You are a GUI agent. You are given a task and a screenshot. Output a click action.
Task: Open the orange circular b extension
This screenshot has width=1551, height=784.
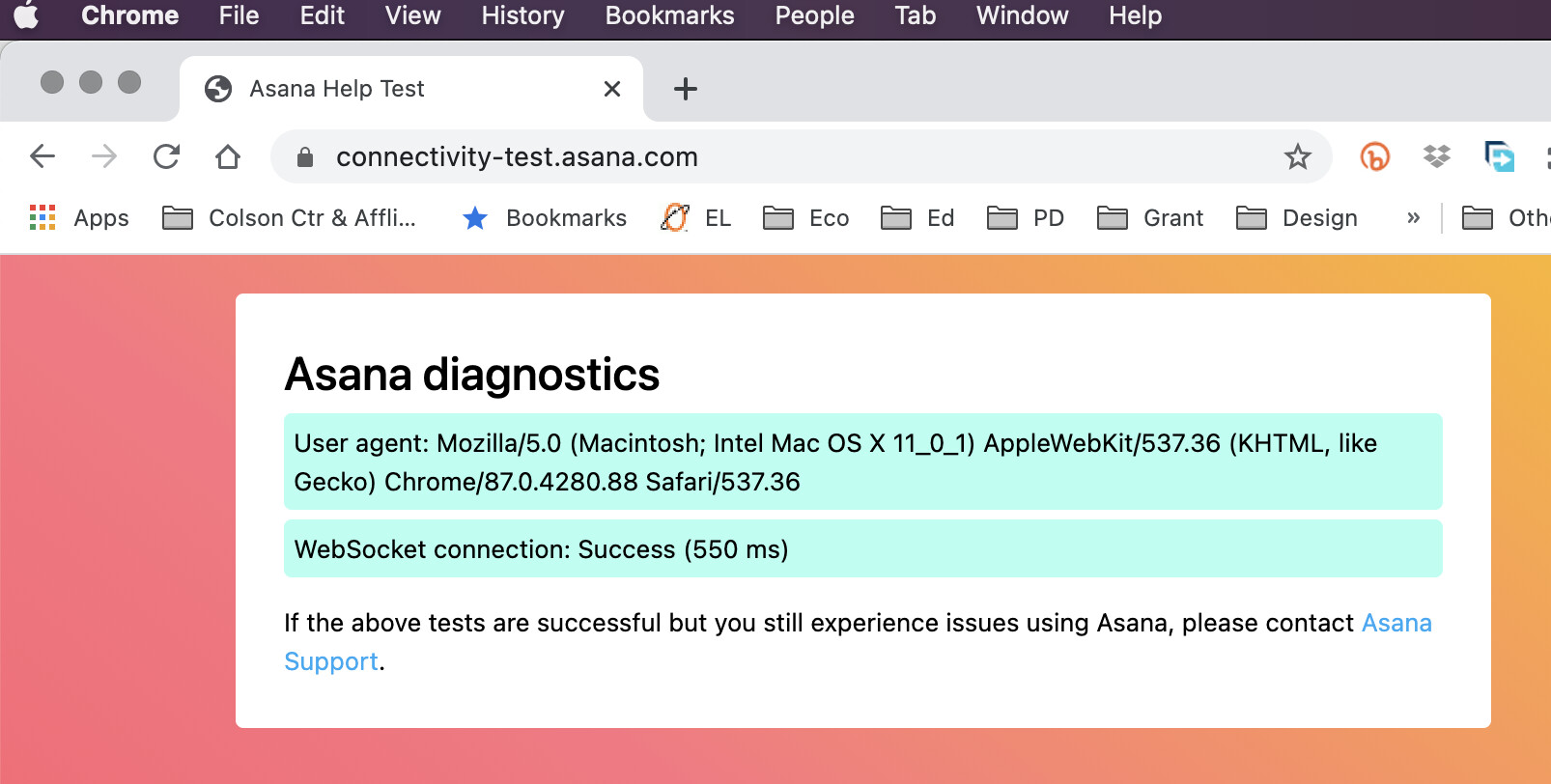tap(1374, 156)
